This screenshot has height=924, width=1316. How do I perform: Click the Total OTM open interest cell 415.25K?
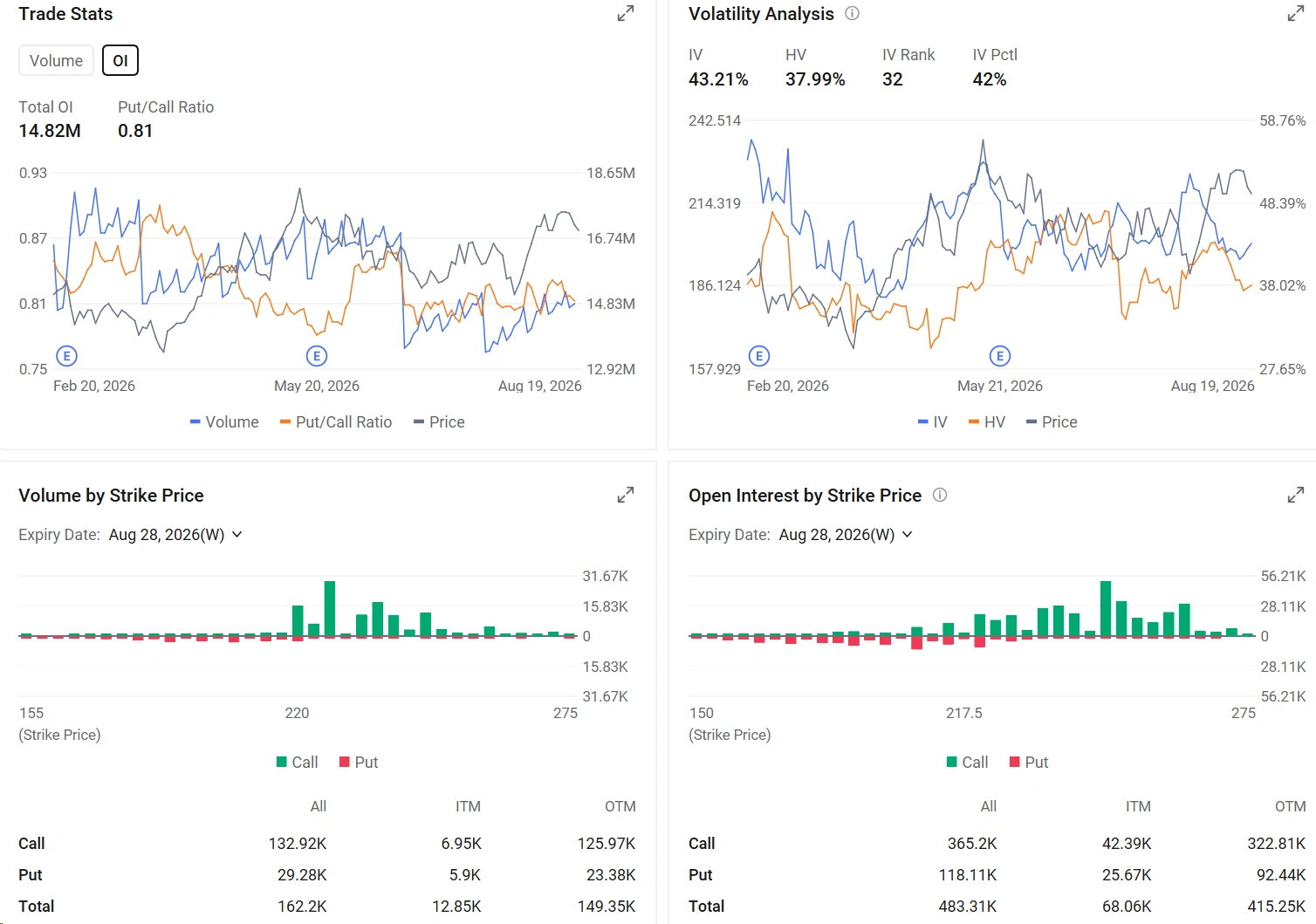pos(1277,907)
